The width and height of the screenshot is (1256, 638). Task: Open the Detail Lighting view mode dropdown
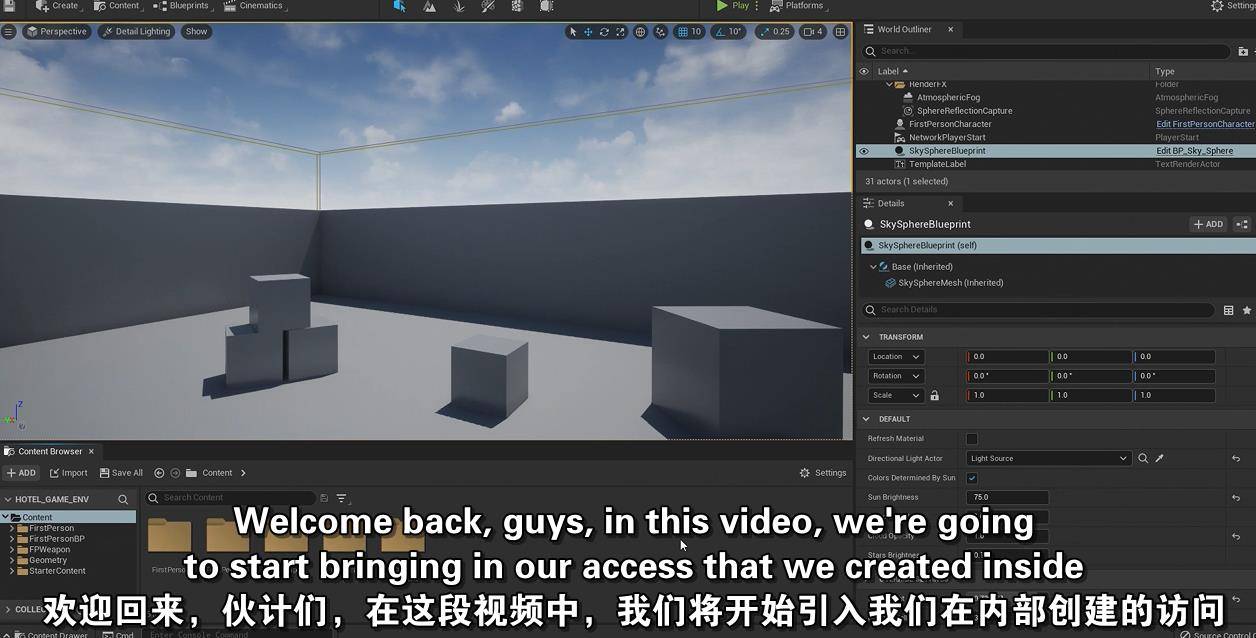tap(136, 31)
